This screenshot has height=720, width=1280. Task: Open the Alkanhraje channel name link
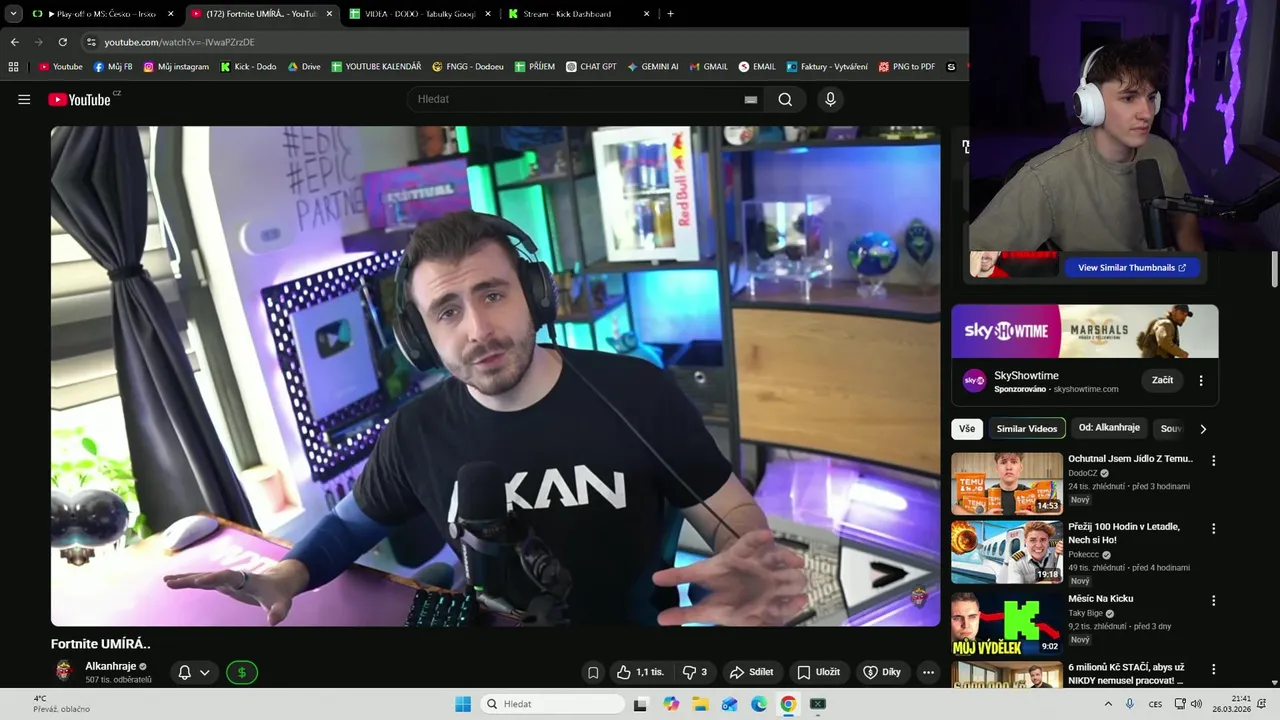[x=110, y=666]
